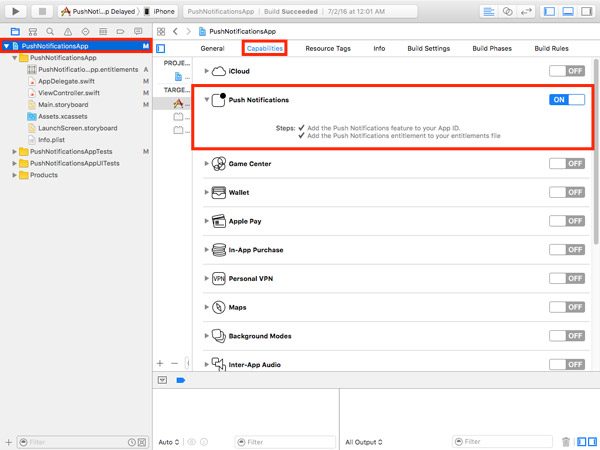Expand the Products folder

tap(14, 175)
